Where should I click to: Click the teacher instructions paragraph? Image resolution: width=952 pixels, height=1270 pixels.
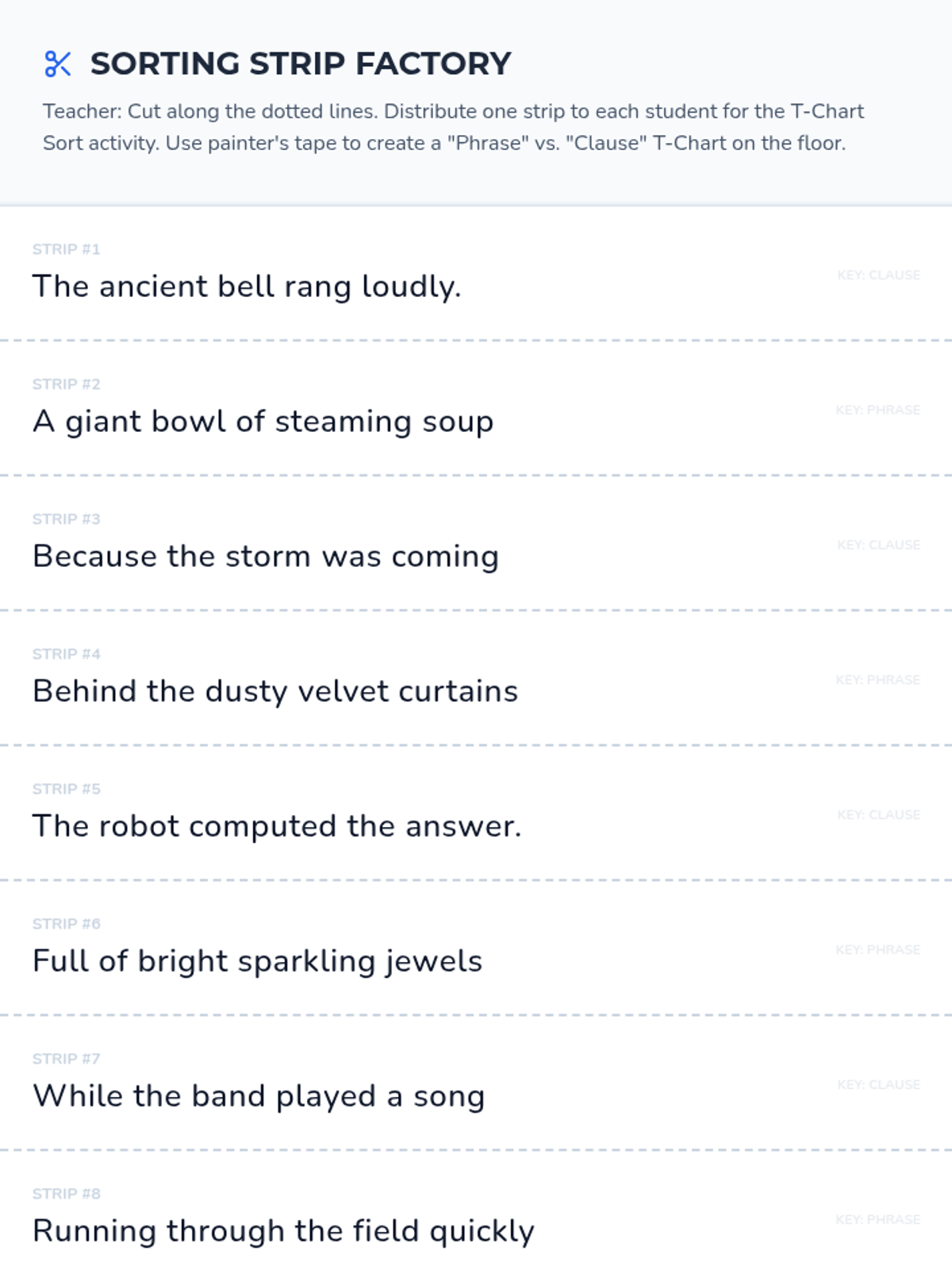[452, 127]
